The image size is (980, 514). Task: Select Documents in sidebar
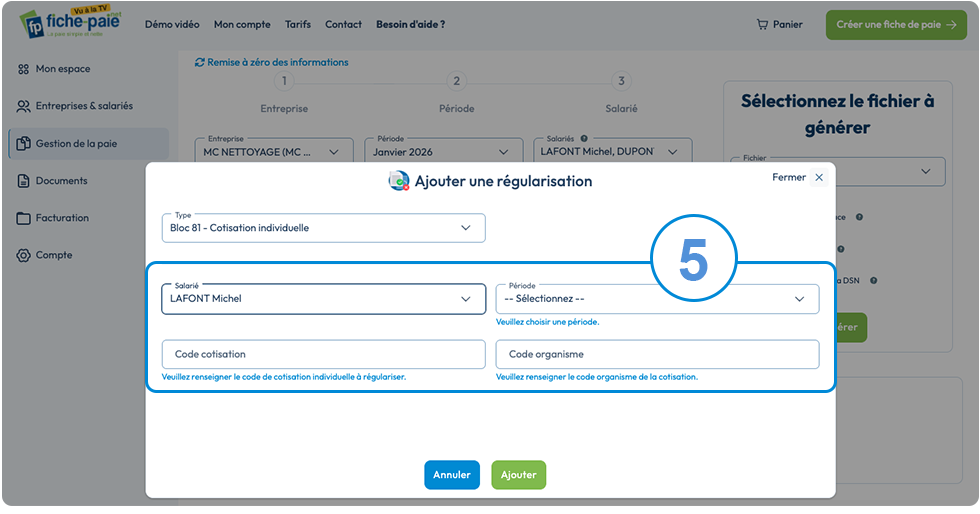coord(62,181)
